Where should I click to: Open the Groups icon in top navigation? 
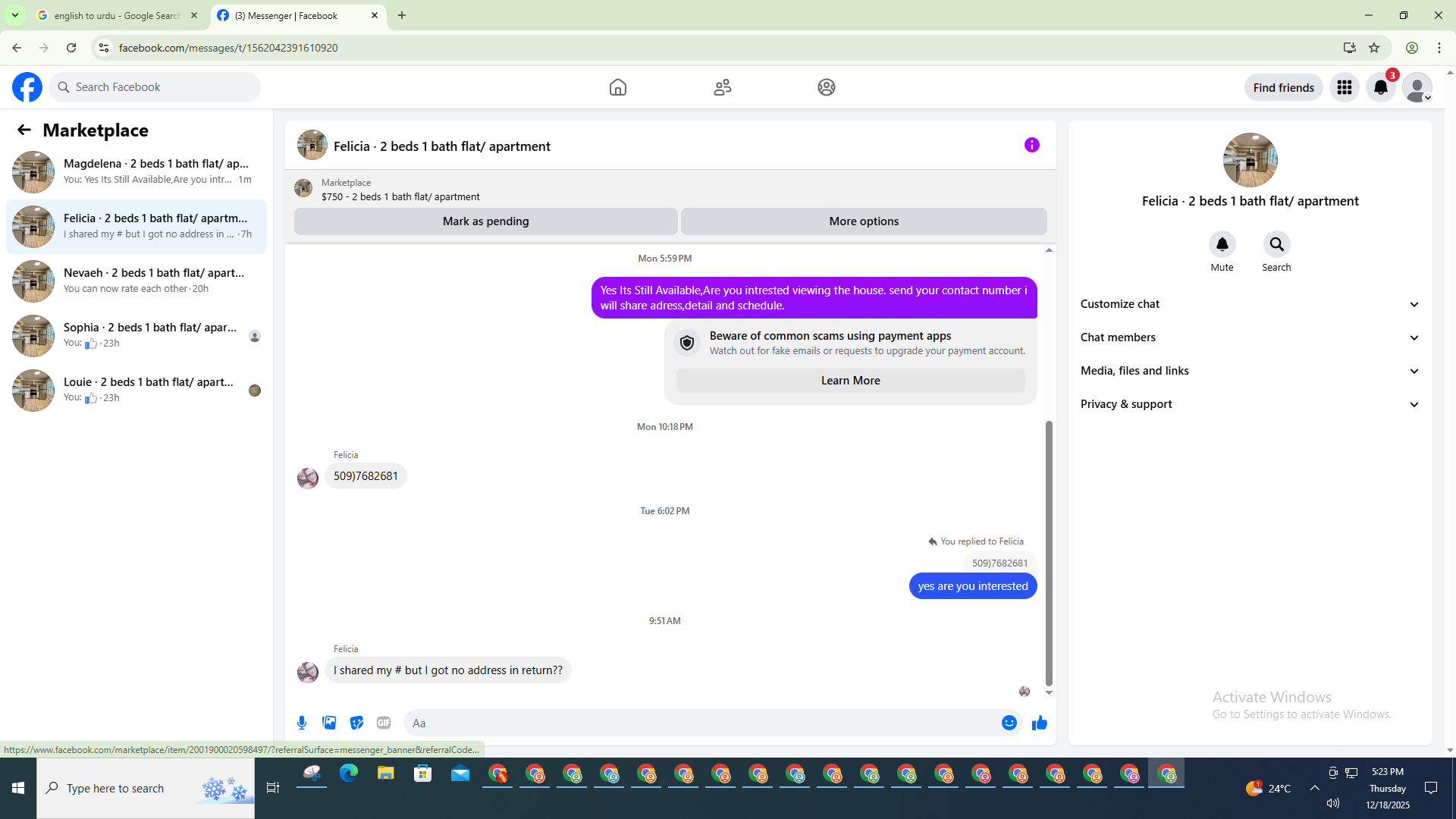pos(827,87)
